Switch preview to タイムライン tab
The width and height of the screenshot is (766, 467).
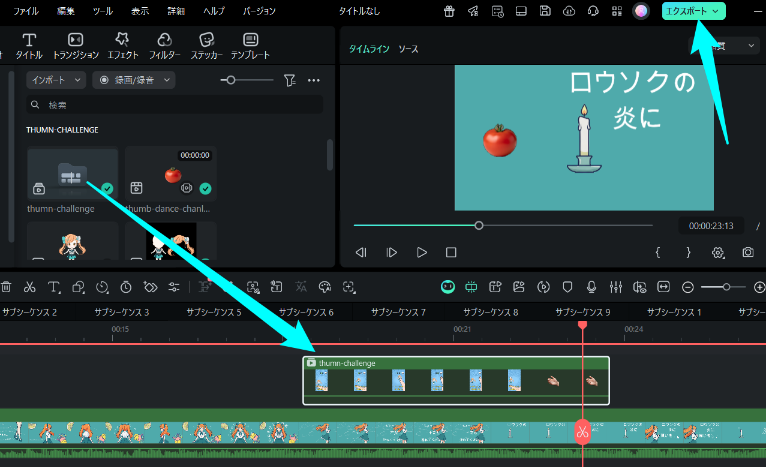click(369, 49)
